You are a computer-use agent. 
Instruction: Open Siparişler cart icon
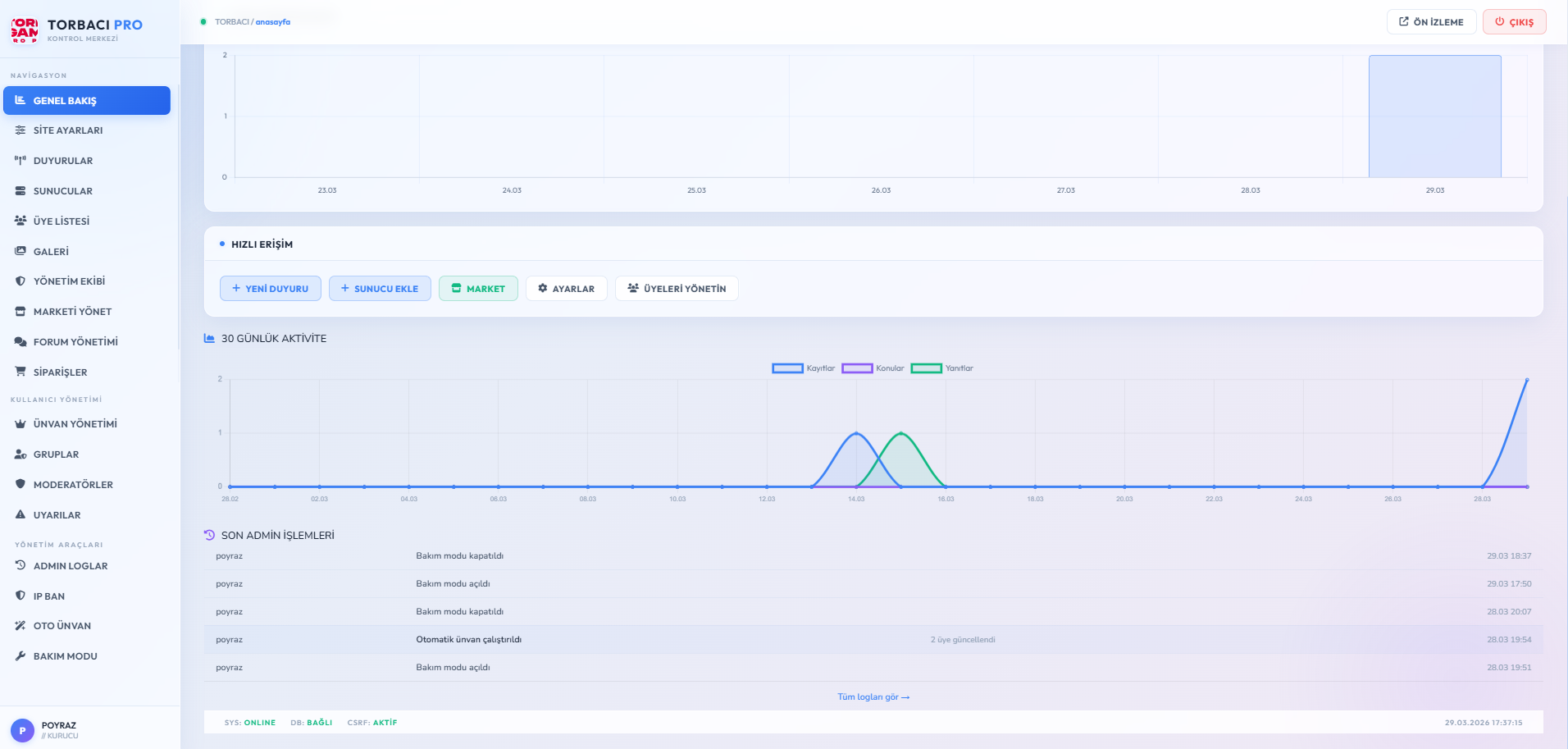coord(21,372)
